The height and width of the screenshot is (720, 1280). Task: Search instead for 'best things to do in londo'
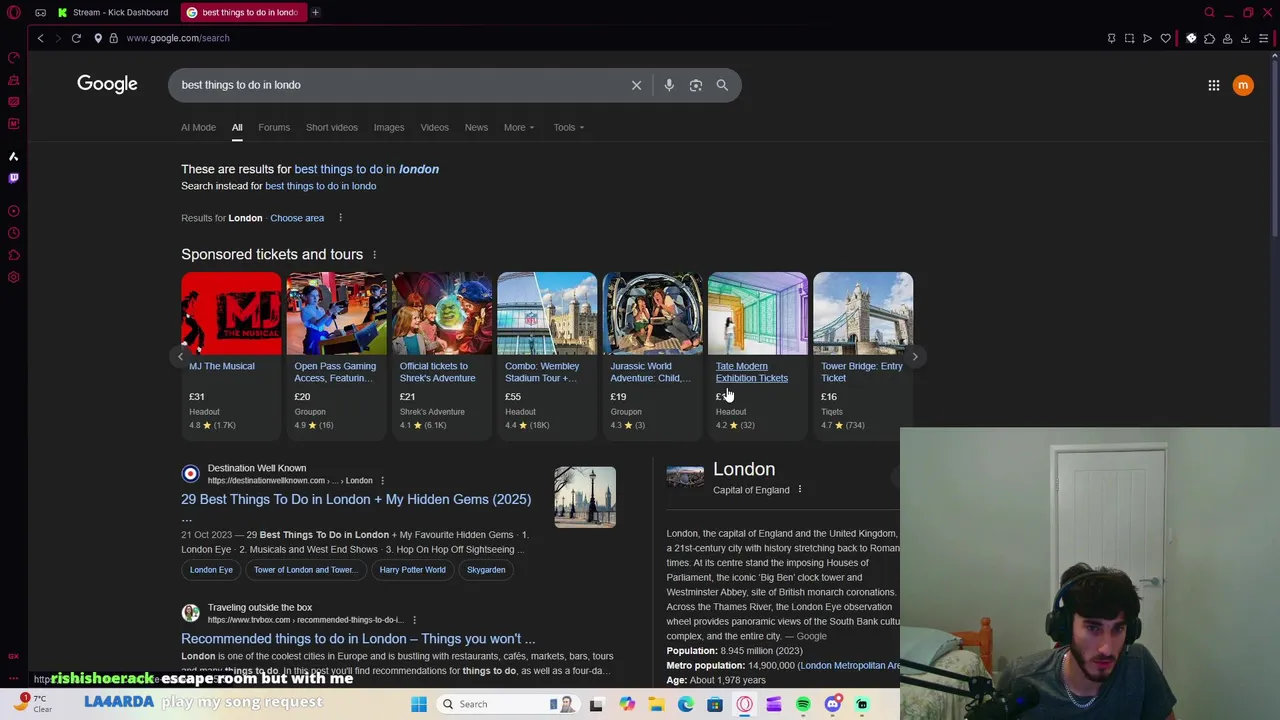click(x=320, y=186)
